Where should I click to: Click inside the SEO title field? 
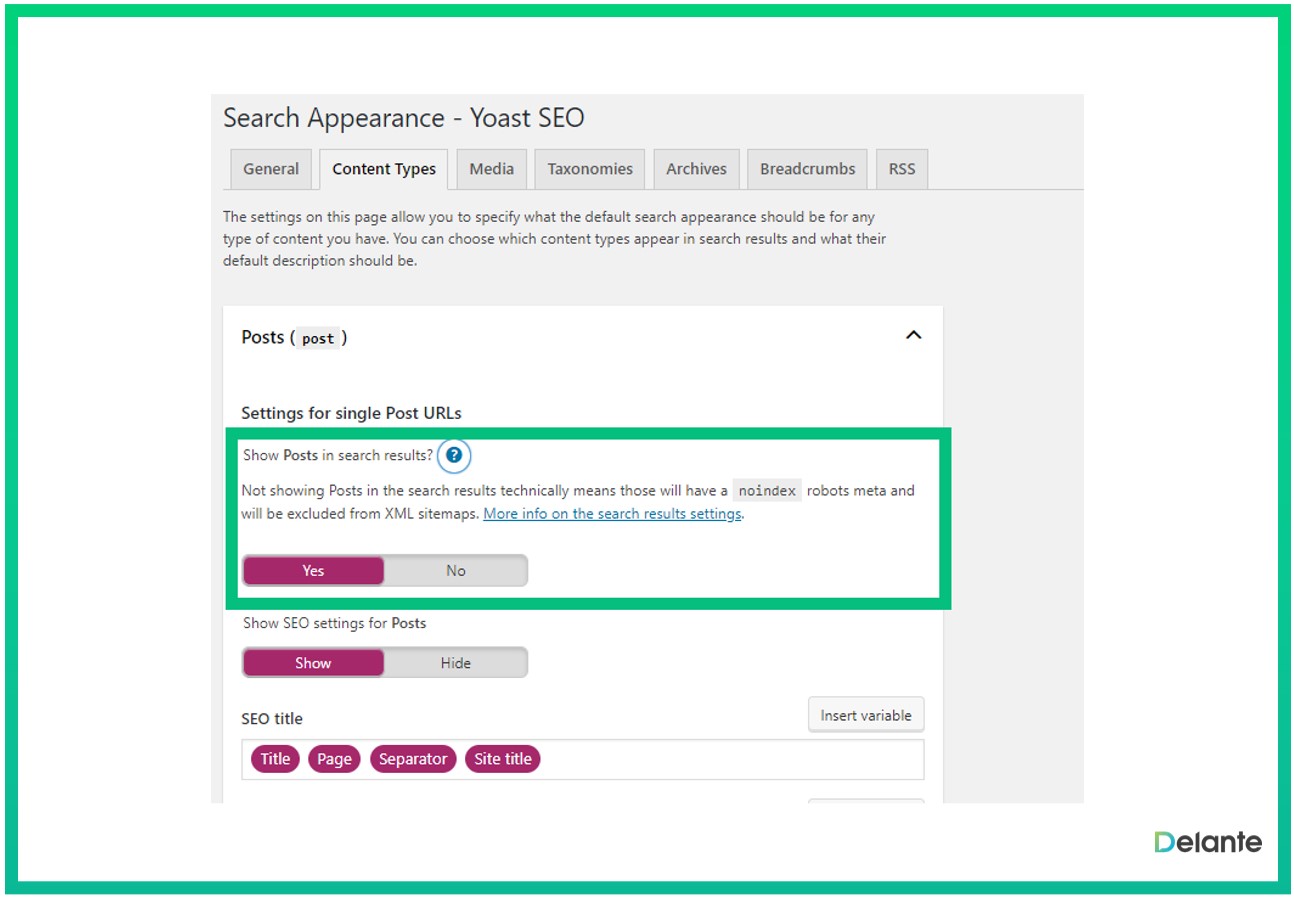[x=583, y=759]
